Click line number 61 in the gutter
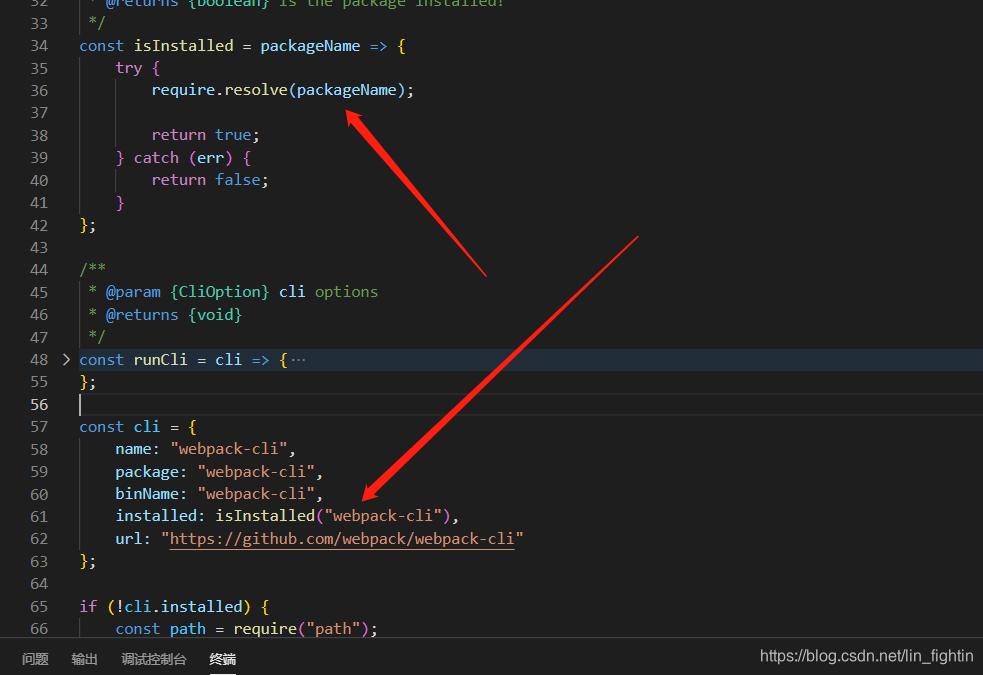Image resolution: width=983 pixels, height=675 pixels. pos(39,516)
